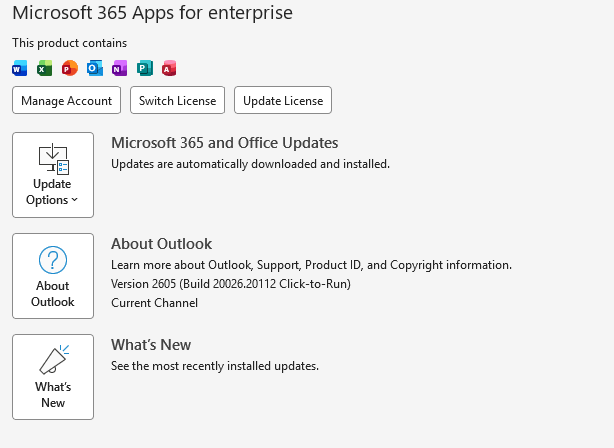Expand the Update Options dropdown
Screen dimensions: 614x448
point(53,175)
